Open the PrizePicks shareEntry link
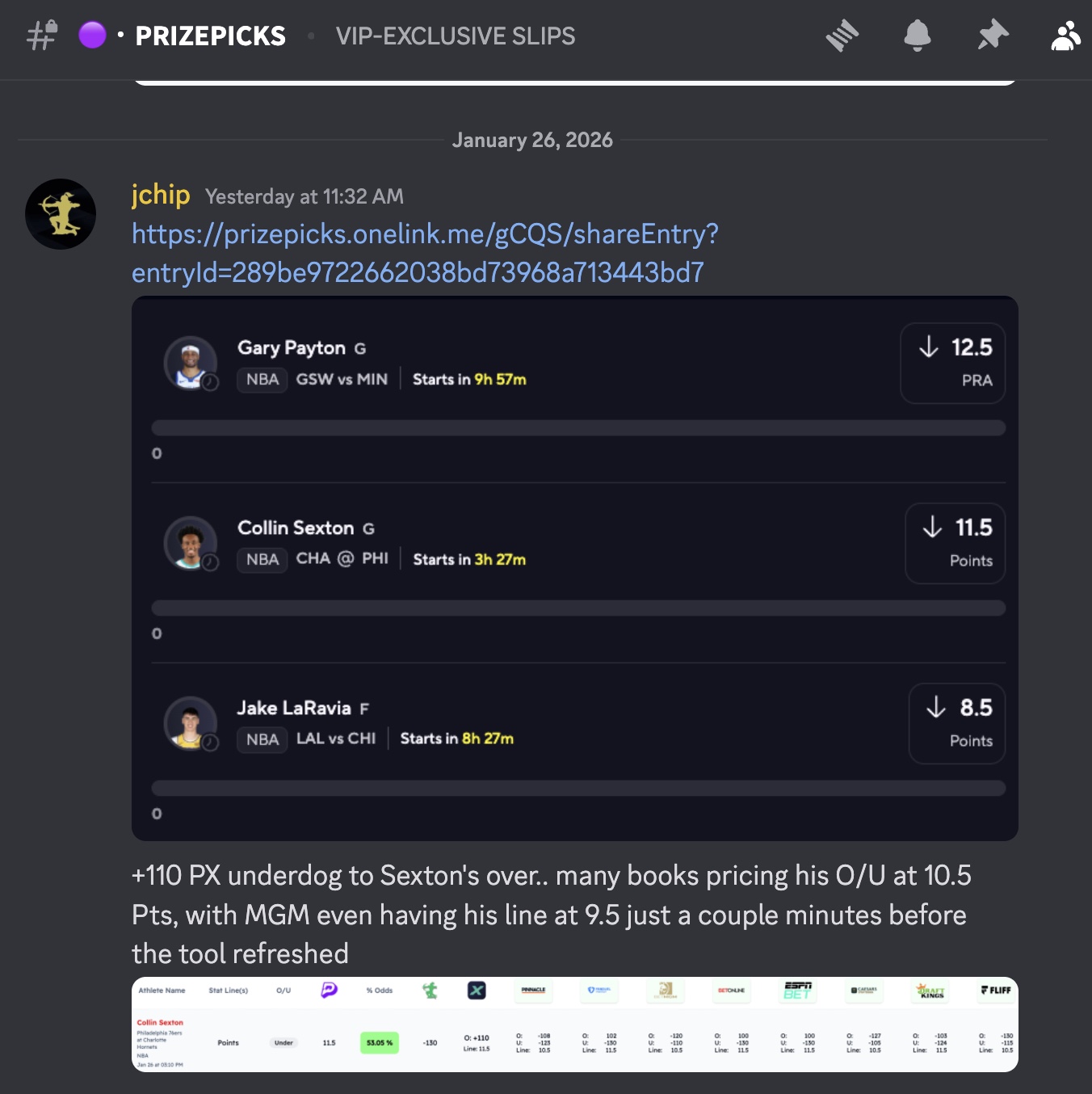 [x=425, y=253]
